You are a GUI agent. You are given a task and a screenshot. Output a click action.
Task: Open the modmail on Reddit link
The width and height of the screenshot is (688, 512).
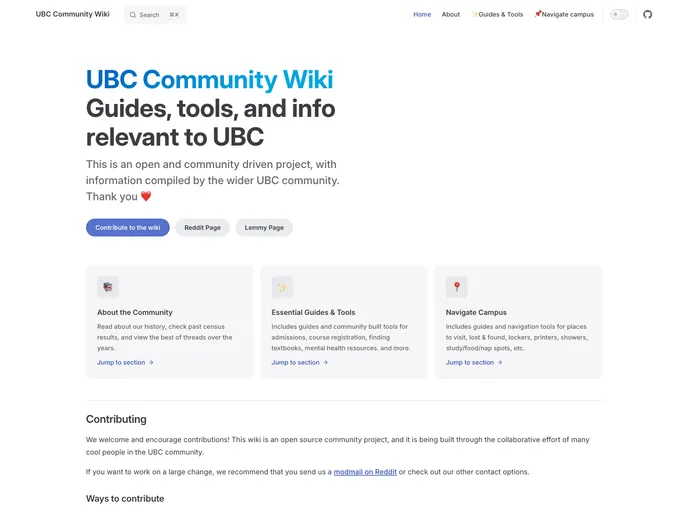pos(365,472)
